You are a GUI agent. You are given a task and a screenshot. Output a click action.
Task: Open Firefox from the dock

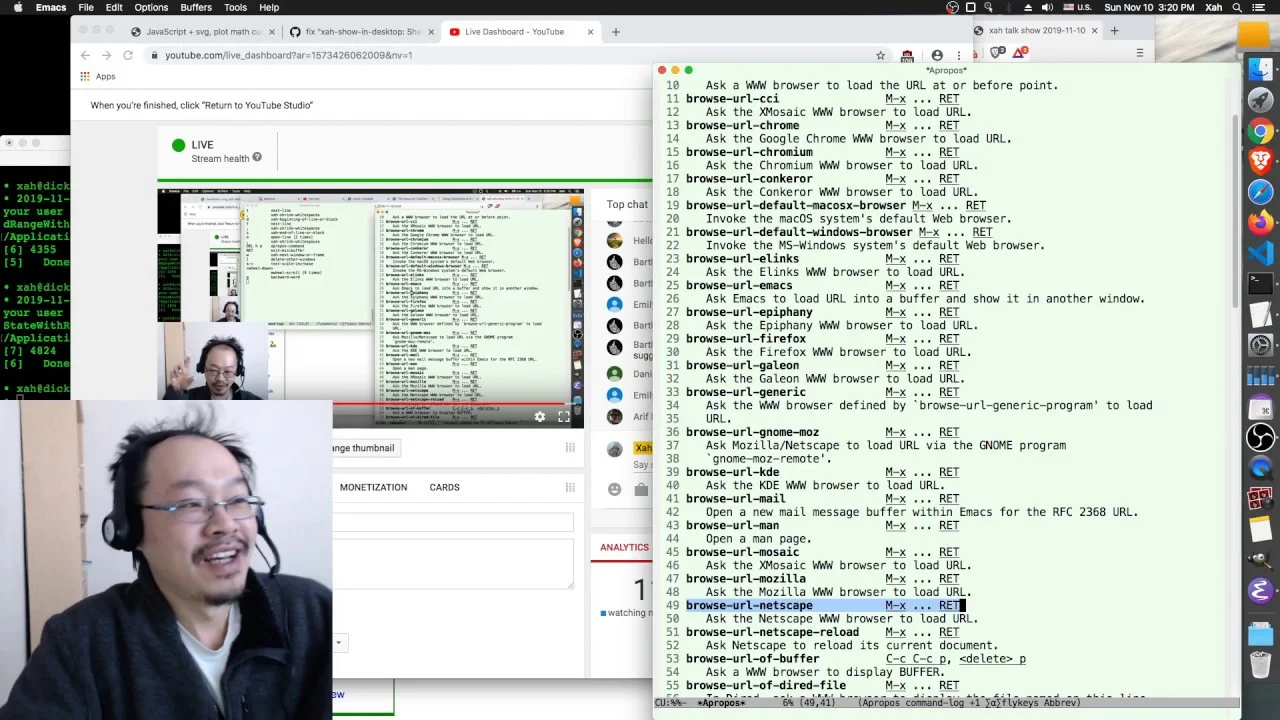[x=1261, y=222]
